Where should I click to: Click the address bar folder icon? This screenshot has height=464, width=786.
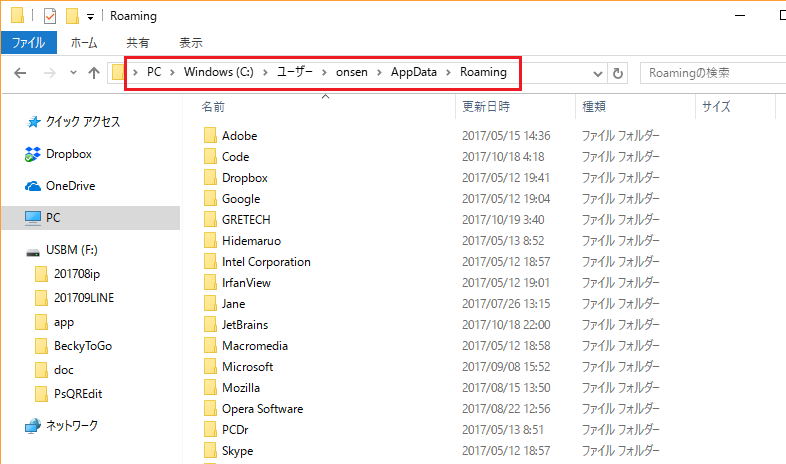point(117,73)
